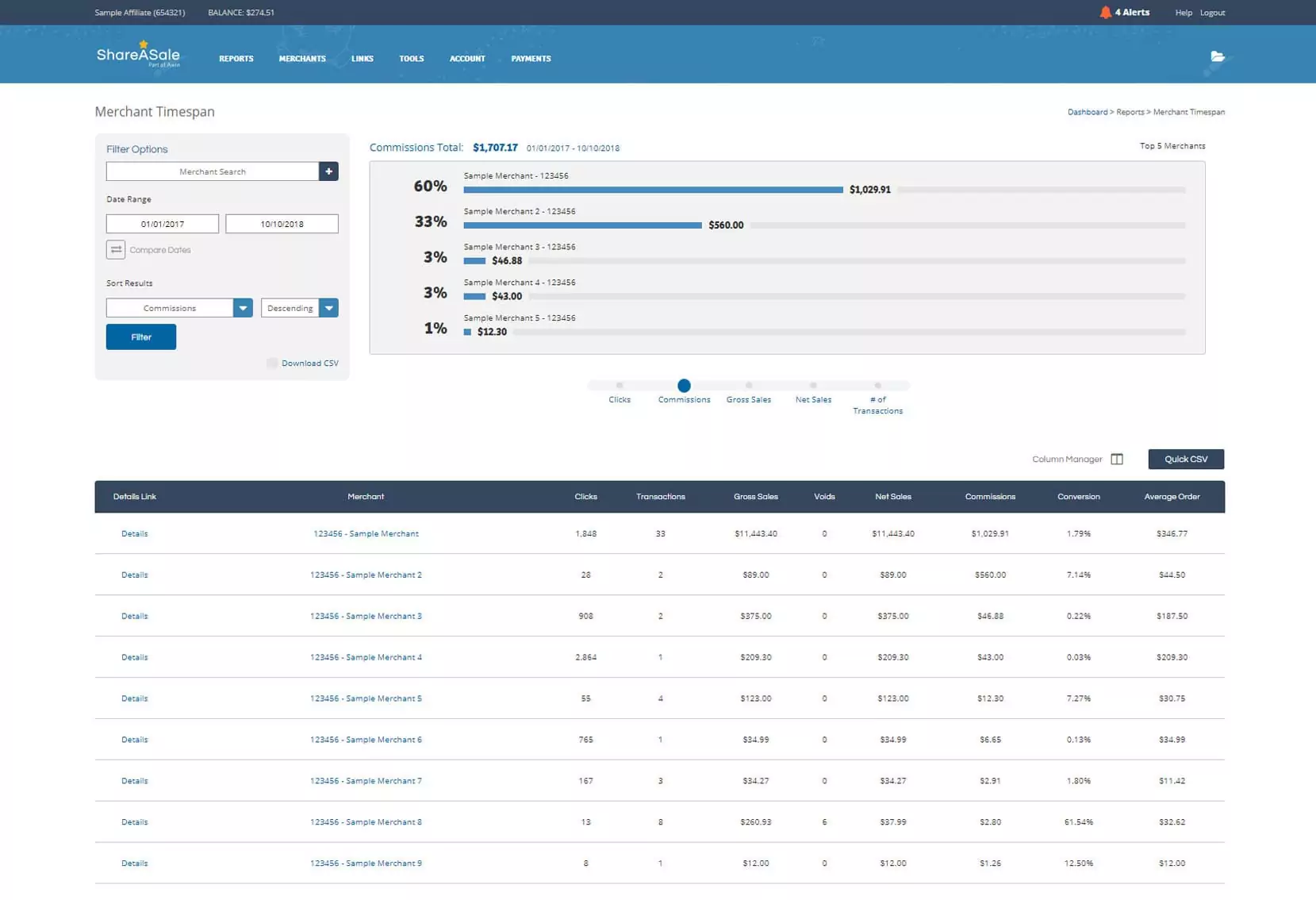The height and width of the screenshot is (900, 1316).
Task: Open the Merchants menu
Action: (302, 59)
